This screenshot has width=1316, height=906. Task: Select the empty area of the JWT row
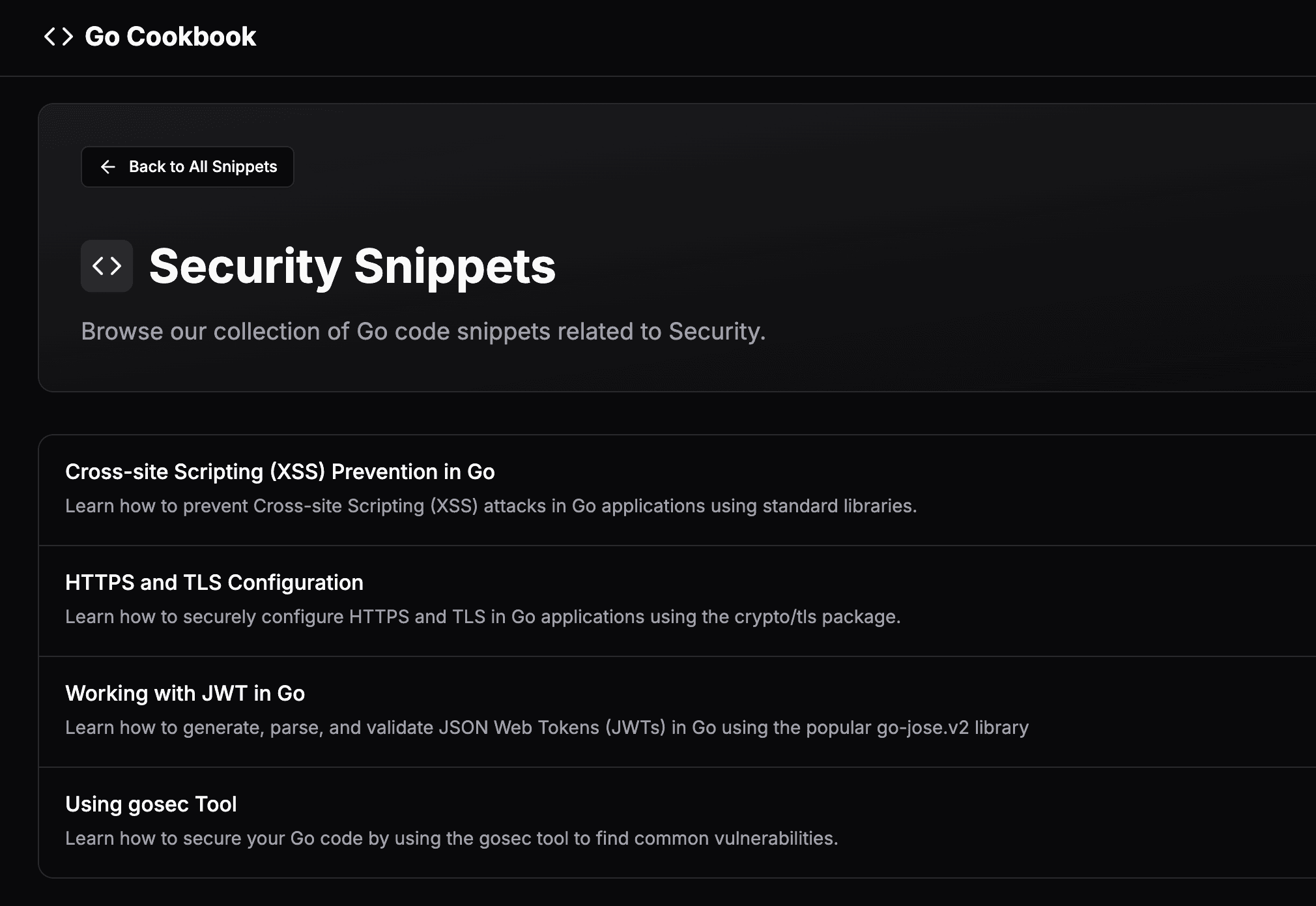1173,712
